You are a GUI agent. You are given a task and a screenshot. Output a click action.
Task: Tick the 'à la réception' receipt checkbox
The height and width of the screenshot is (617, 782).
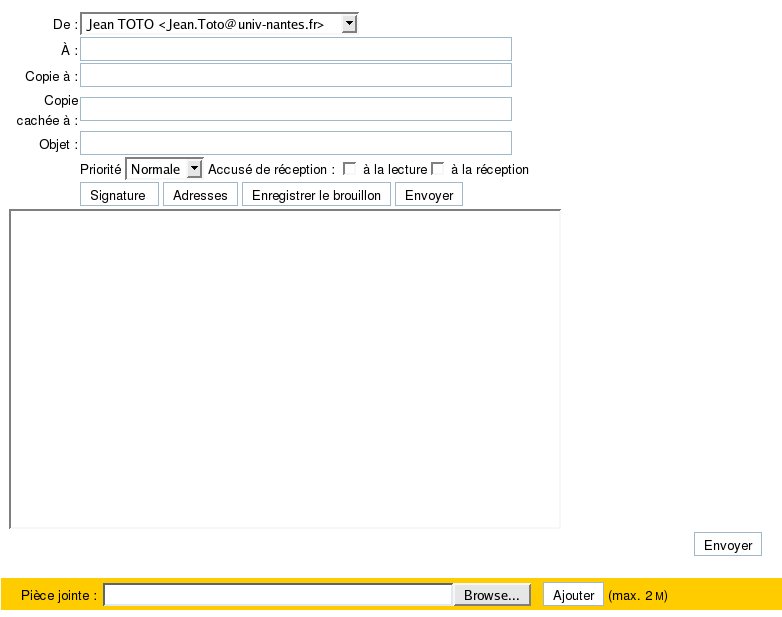(437, 170)
